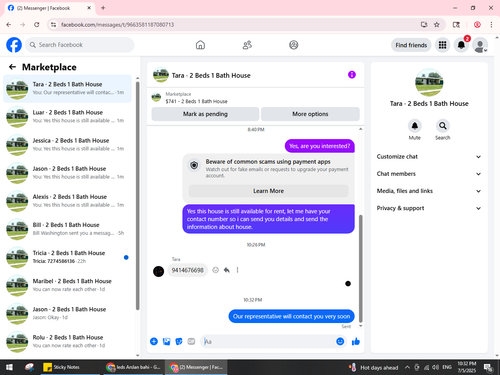Expand Customize chat section
Image resolution: width=500 pixels, height=375 pixels.
point(429,157)
